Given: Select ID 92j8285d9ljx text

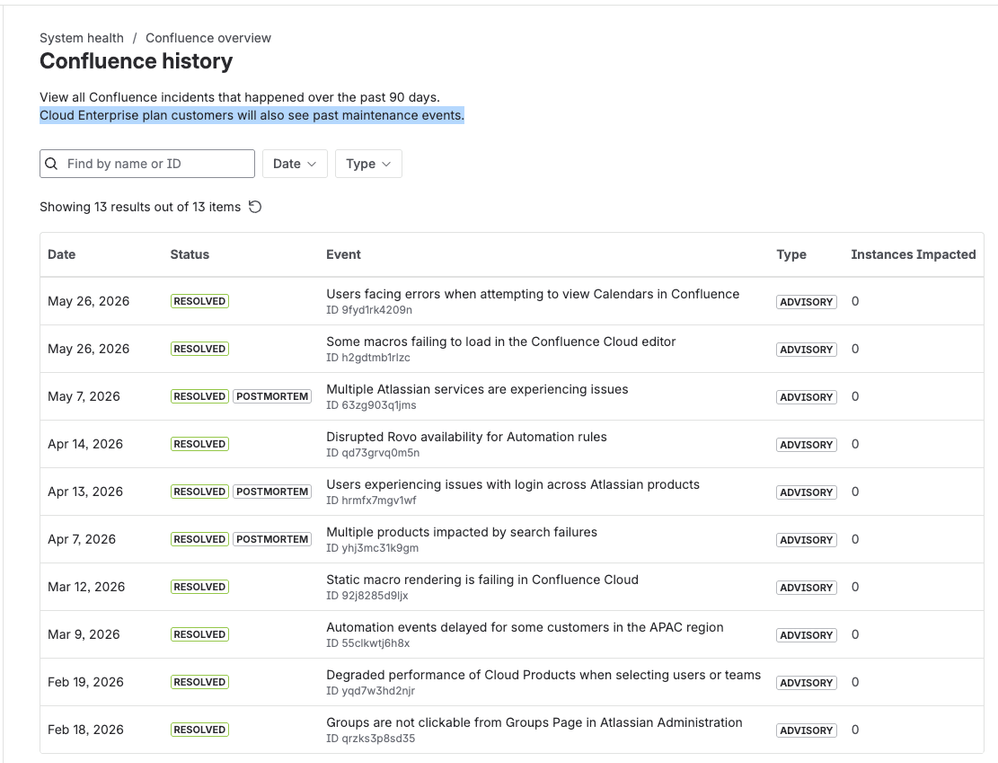Looking at the screenshot, I should [367, 596].
